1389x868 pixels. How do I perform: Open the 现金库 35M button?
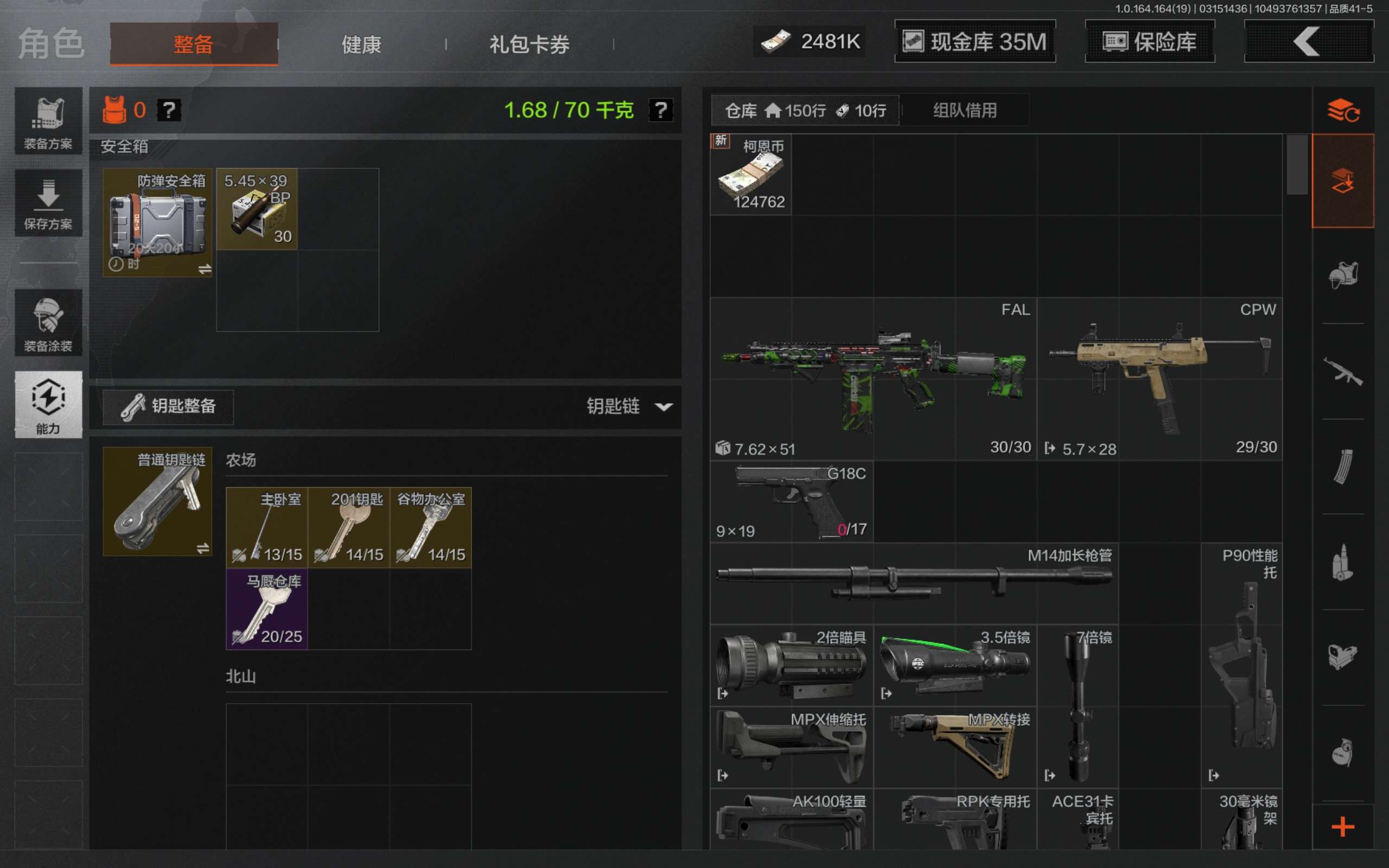[975, 41]
